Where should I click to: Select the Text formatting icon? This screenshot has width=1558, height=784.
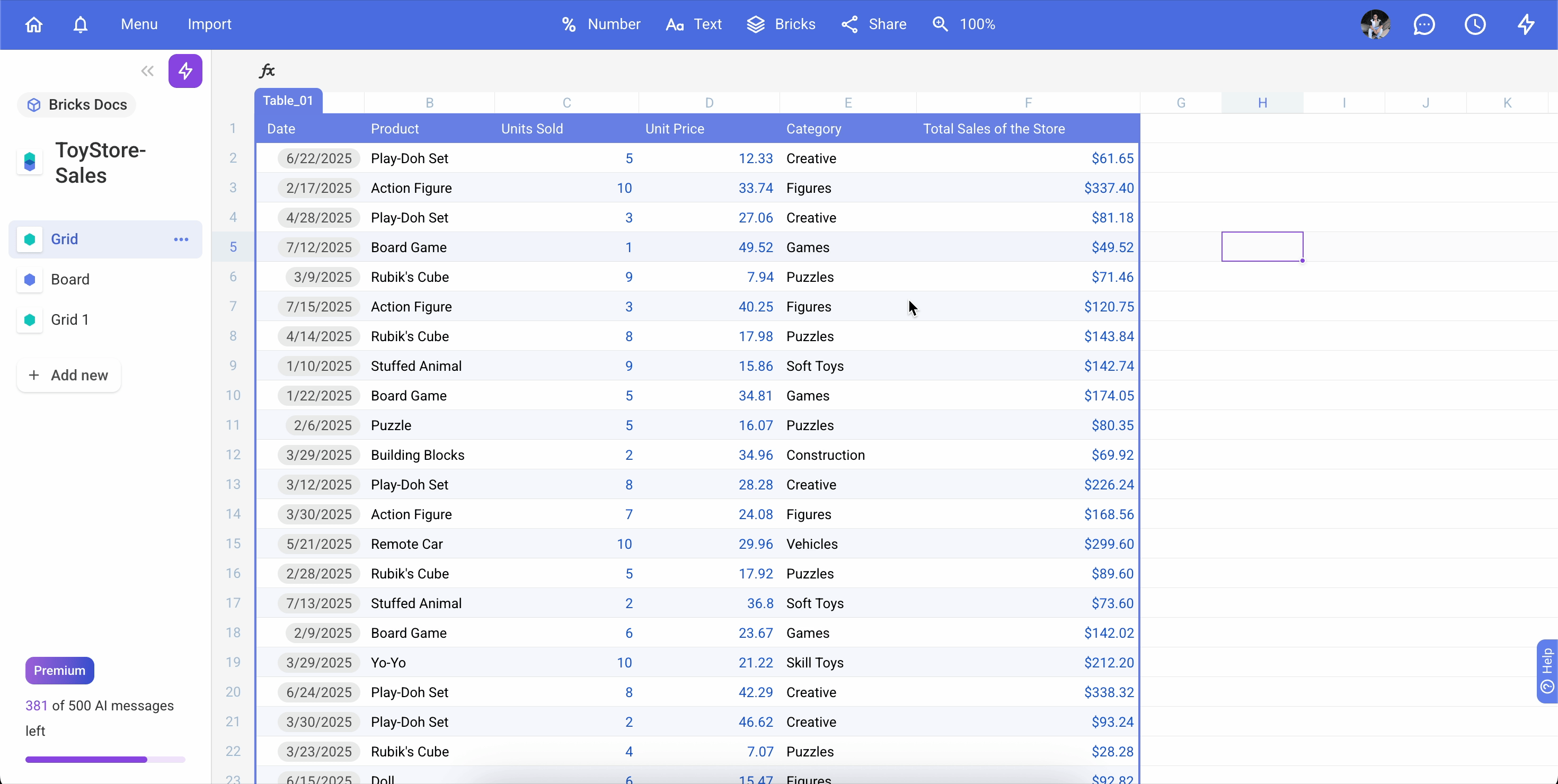(x=675, y=24)
